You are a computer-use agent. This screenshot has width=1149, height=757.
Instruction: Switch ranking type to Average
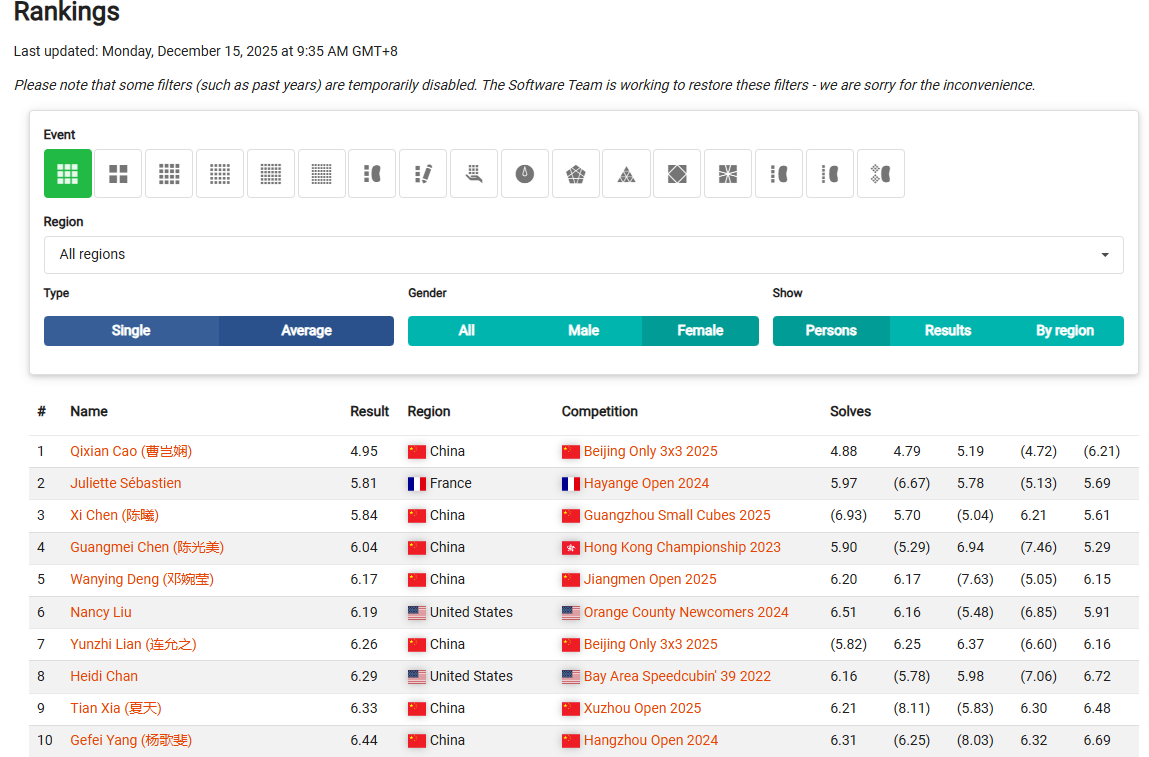tap(306, 331)
